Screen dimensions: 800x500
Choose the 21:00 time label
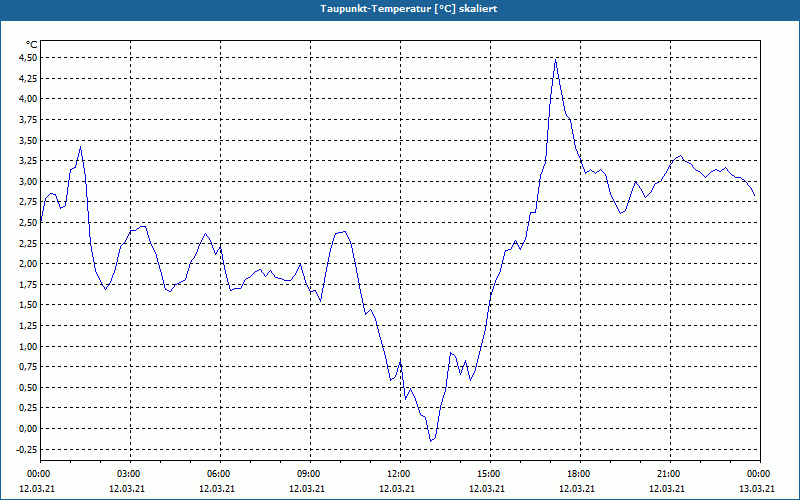(x=668, y=474)
